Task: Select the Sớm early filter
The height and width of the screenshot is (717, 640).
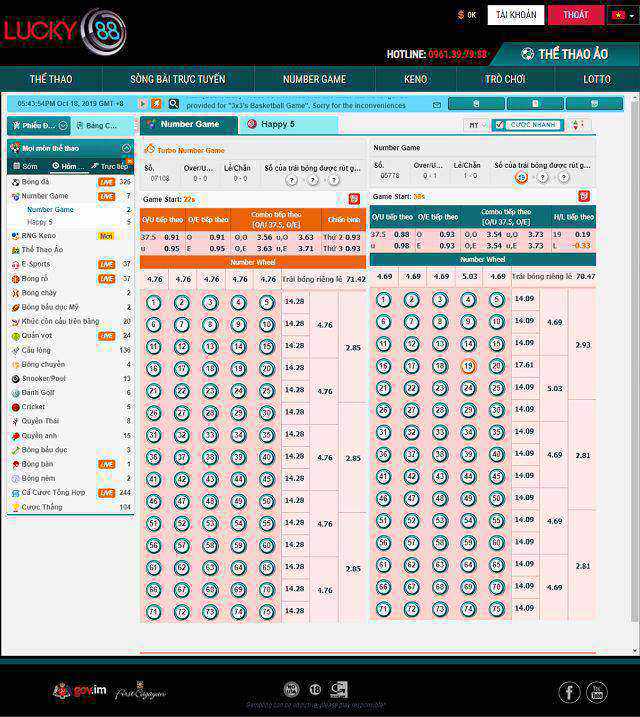Action: click(26, 166)
